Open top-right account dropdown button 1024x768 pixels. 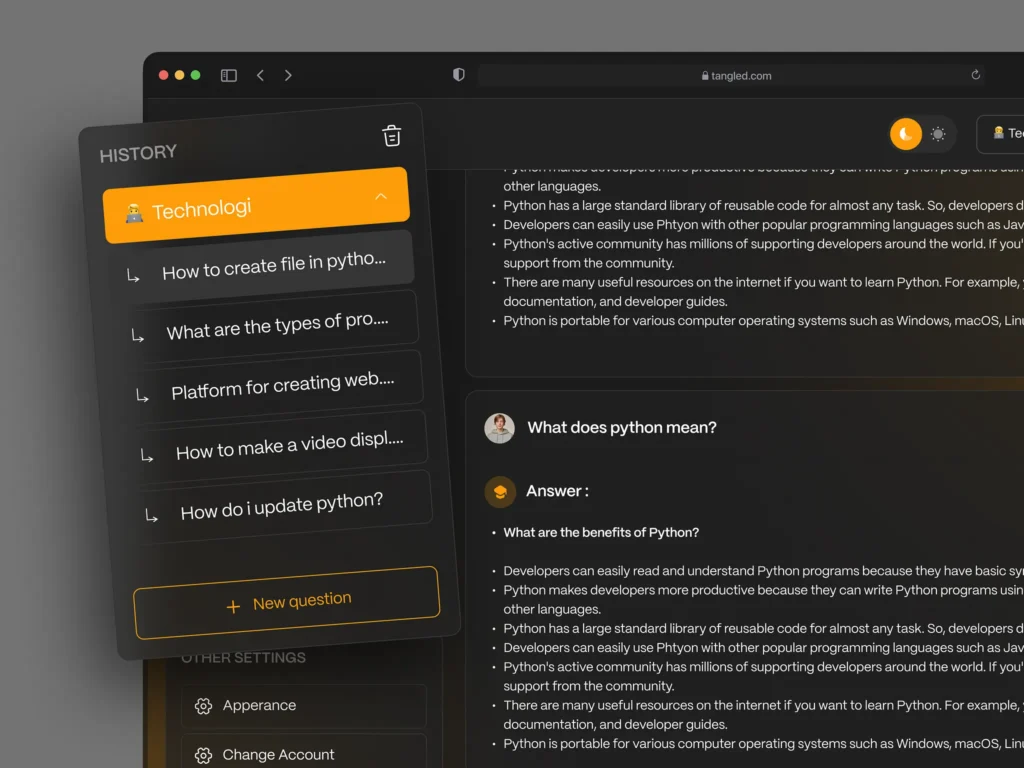[x=1003, y=134]
